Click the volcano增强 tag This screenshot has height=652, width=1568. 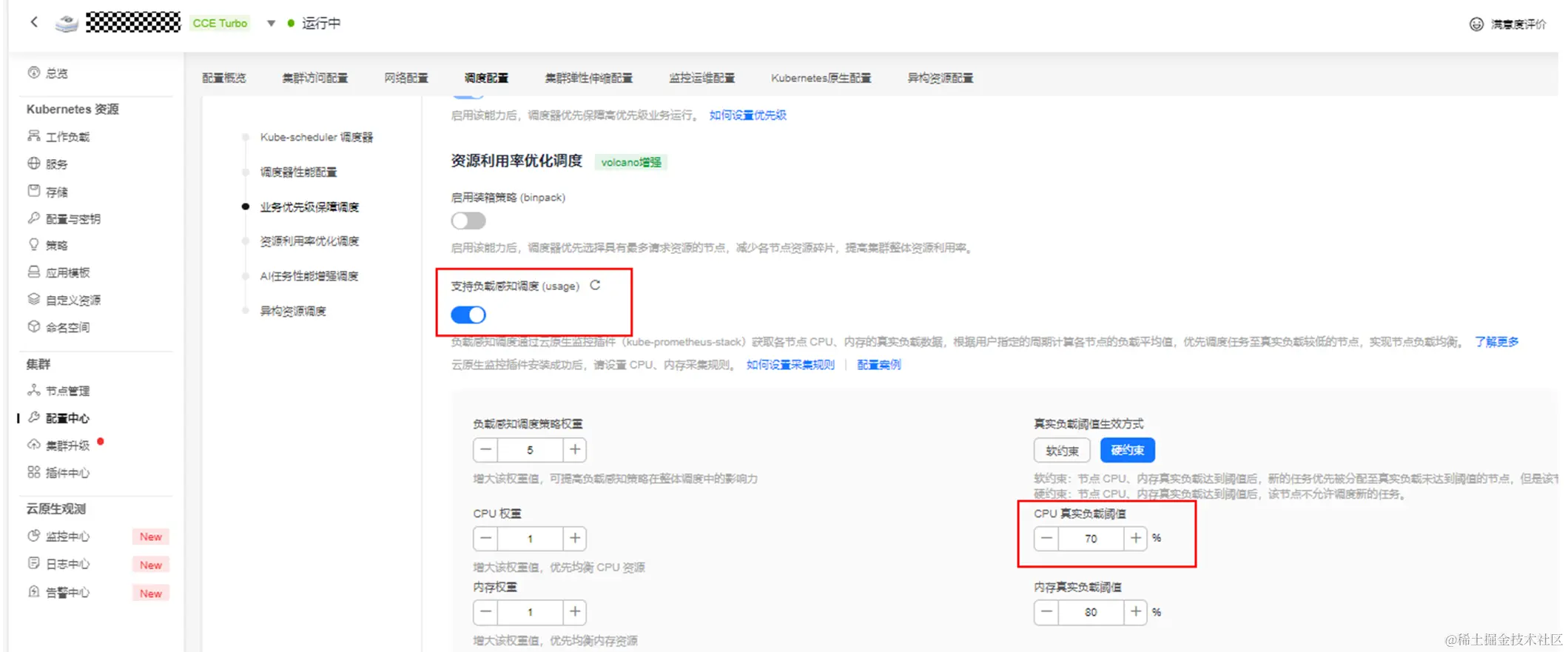point(630,162)
